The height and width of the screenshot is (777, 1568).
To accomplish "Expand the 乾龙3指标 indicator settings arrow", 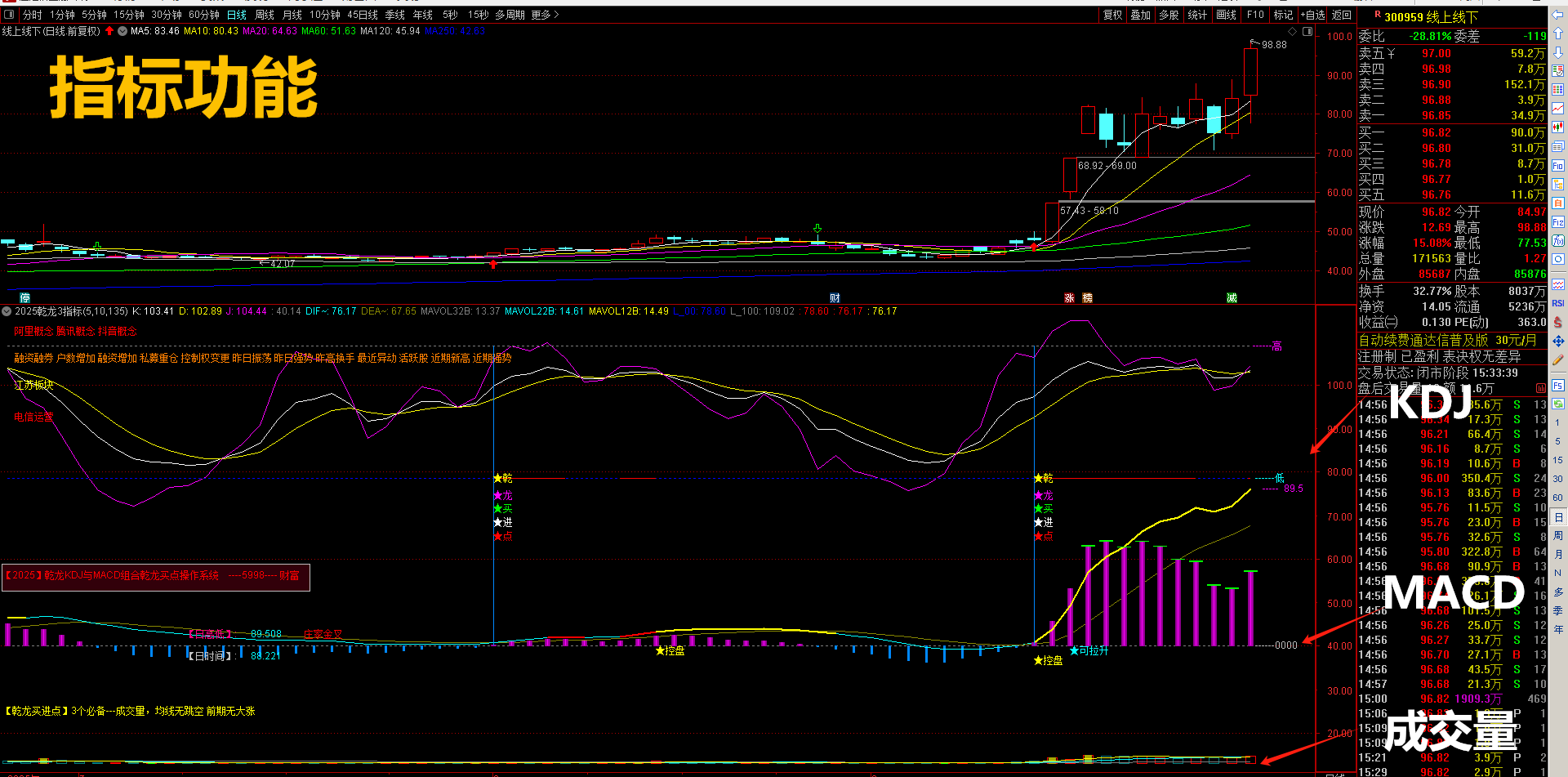I will (x=7, y=311).
